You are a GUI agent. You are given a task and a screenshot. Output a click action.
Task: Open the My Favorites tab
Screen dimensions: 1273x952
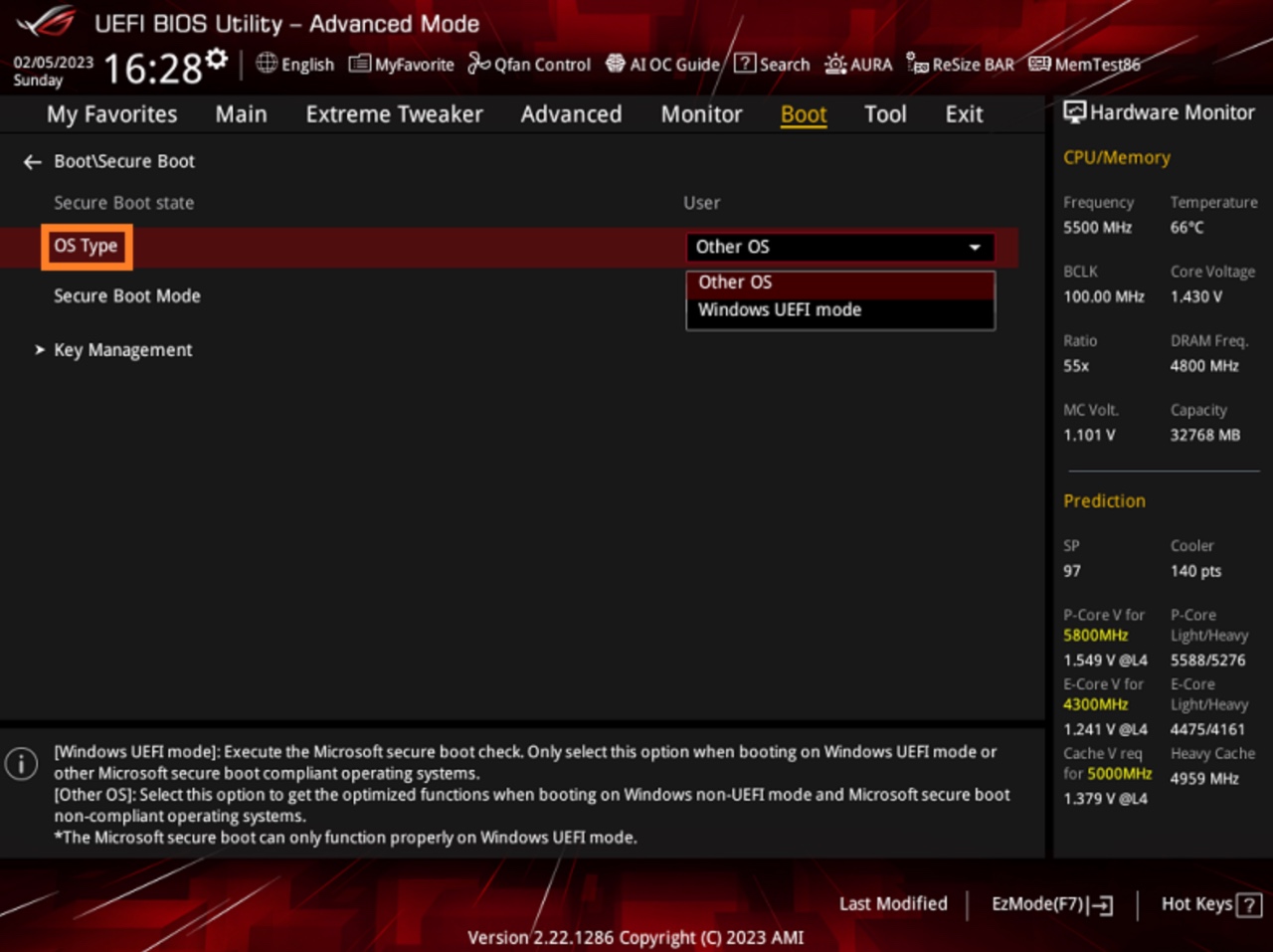(x=111, y=114)
